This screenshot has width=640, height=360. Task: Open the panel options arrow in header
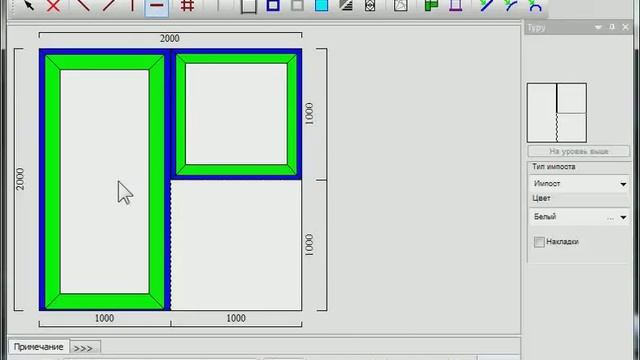(x=598, y=27)
